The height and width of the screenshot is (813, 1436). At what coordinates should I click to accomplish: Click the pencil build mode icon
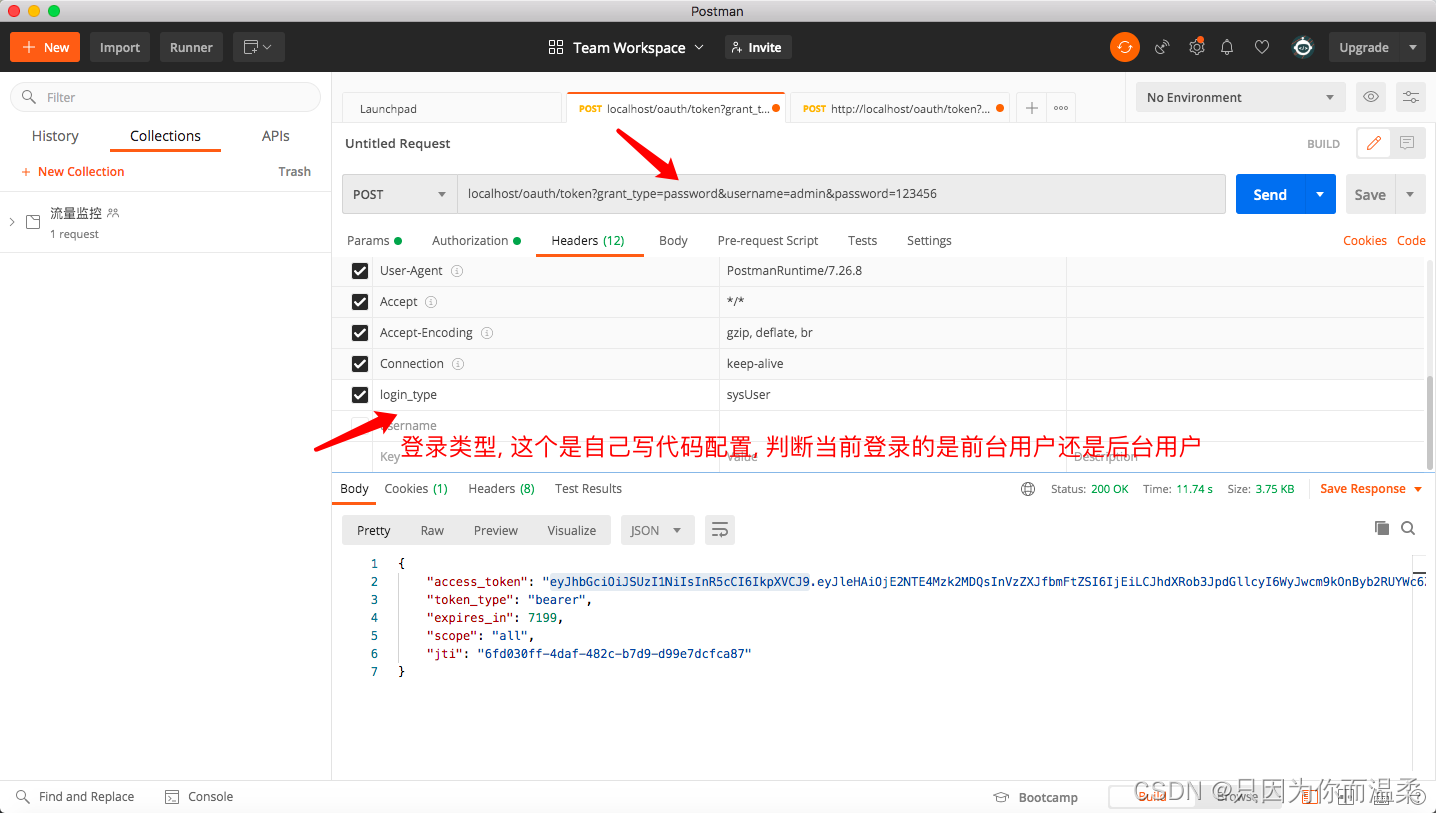point(1373,143)
